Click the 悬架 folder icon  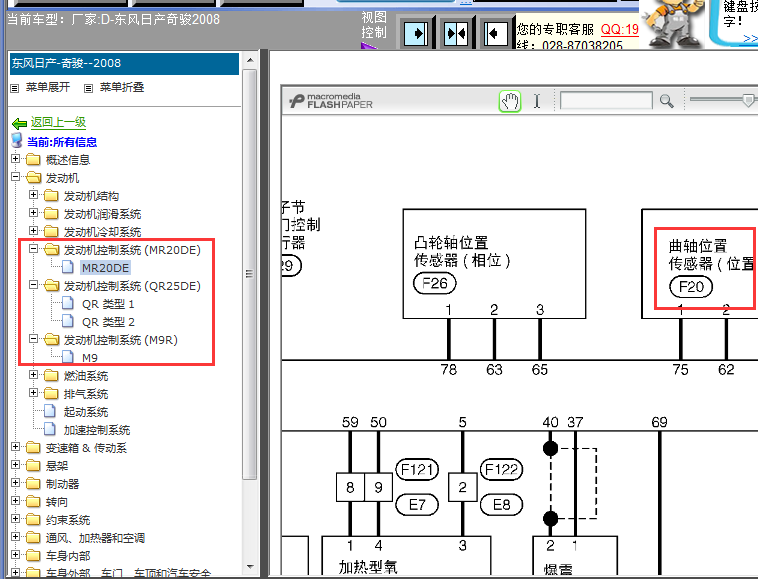(x=33, y=465)
